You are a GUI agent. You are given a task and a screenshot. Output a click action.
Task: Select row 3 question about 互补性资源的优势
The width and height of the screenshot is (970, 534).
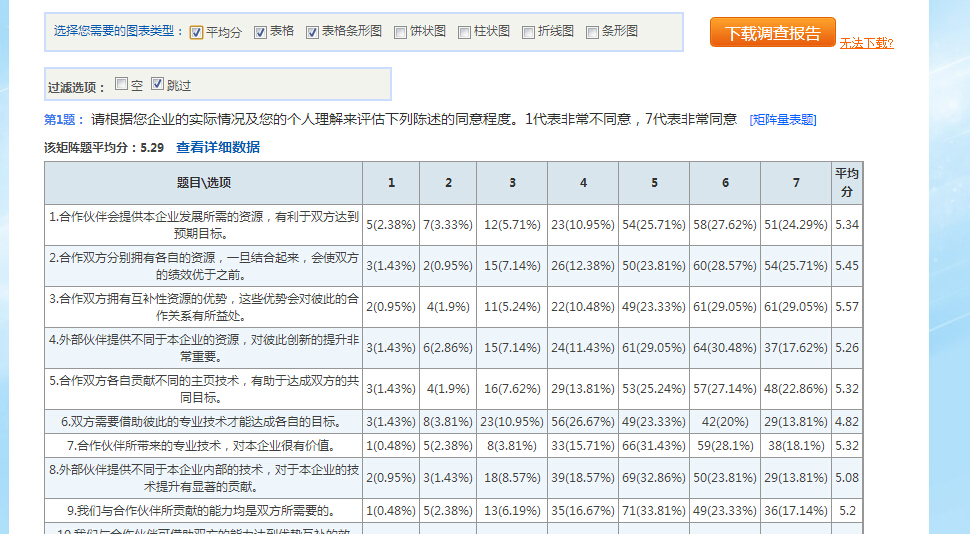204,307
